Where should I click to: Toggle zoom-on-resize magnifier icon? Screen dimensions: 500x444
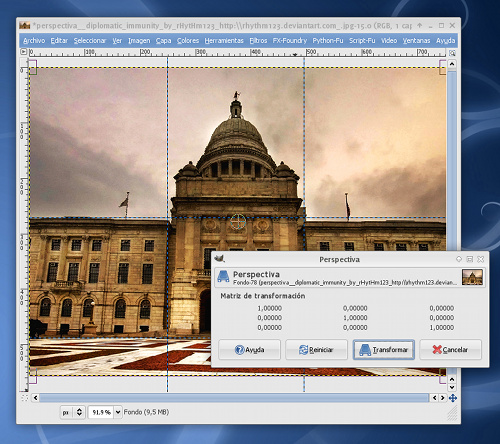[452, 53]
